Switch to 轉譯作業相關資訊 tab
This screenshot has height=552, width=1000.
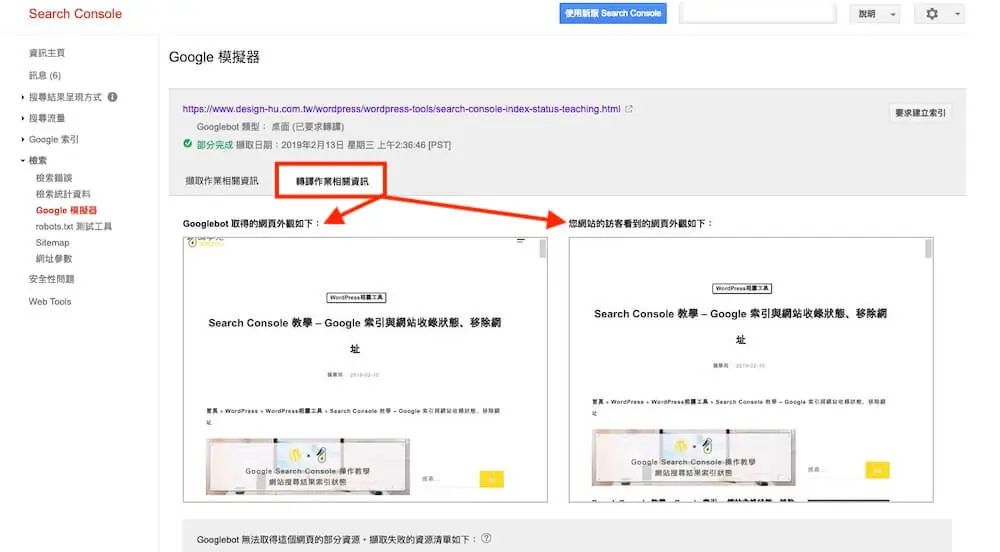[x=332, y=181]
